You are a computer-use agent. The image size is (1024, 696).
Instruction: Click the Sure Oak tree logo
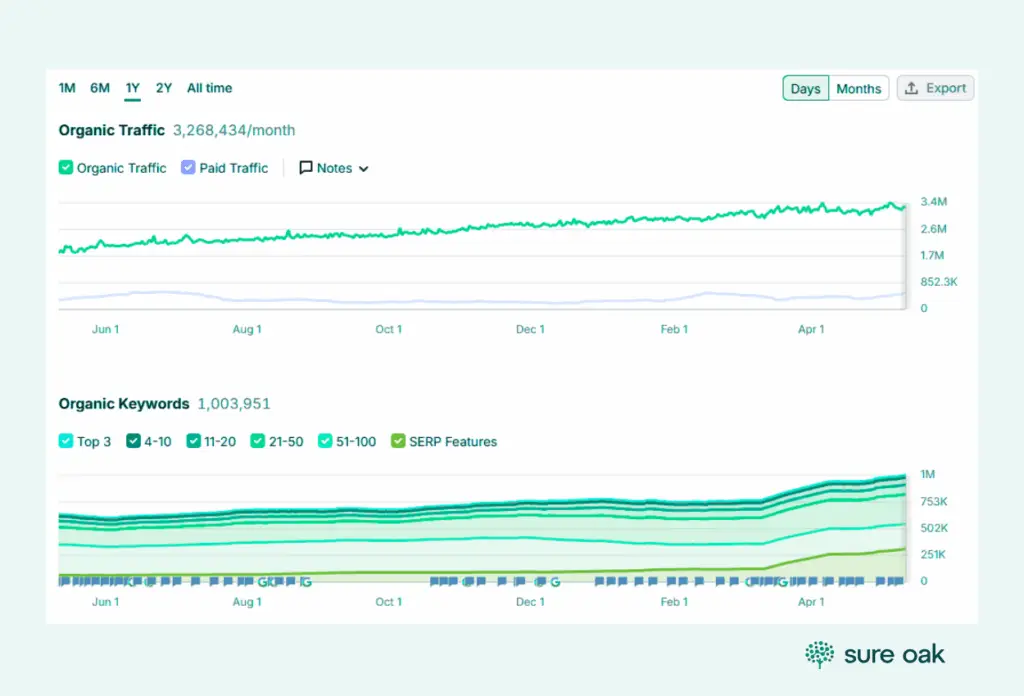coord(819,654)
